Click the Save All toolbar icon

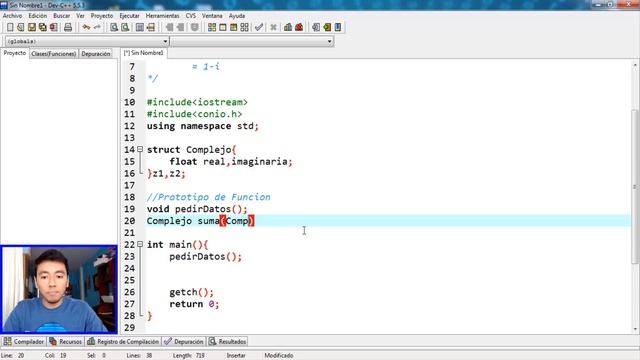tap(43, 27)
